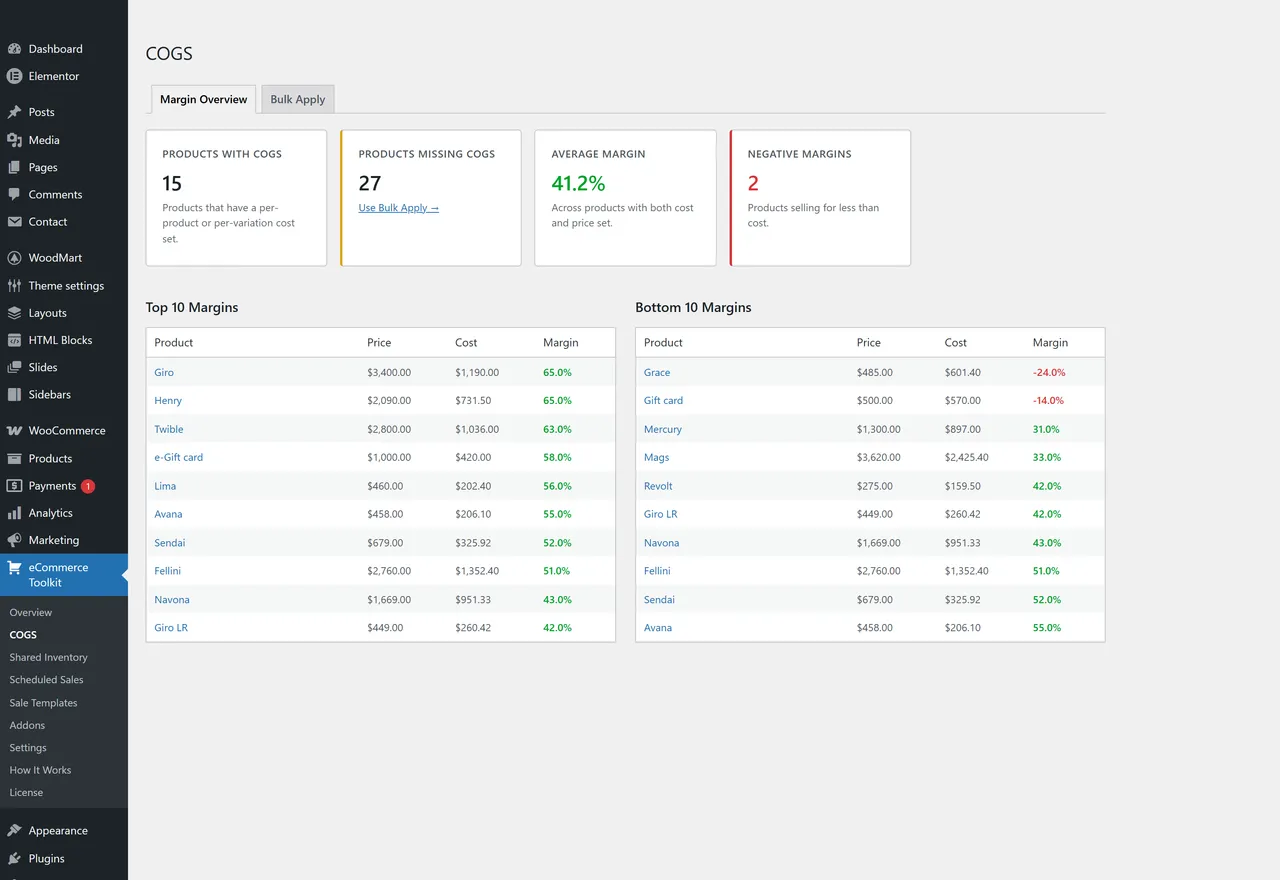
Task: Open Sale Templates in the submenu
Action: pos(44,703)
